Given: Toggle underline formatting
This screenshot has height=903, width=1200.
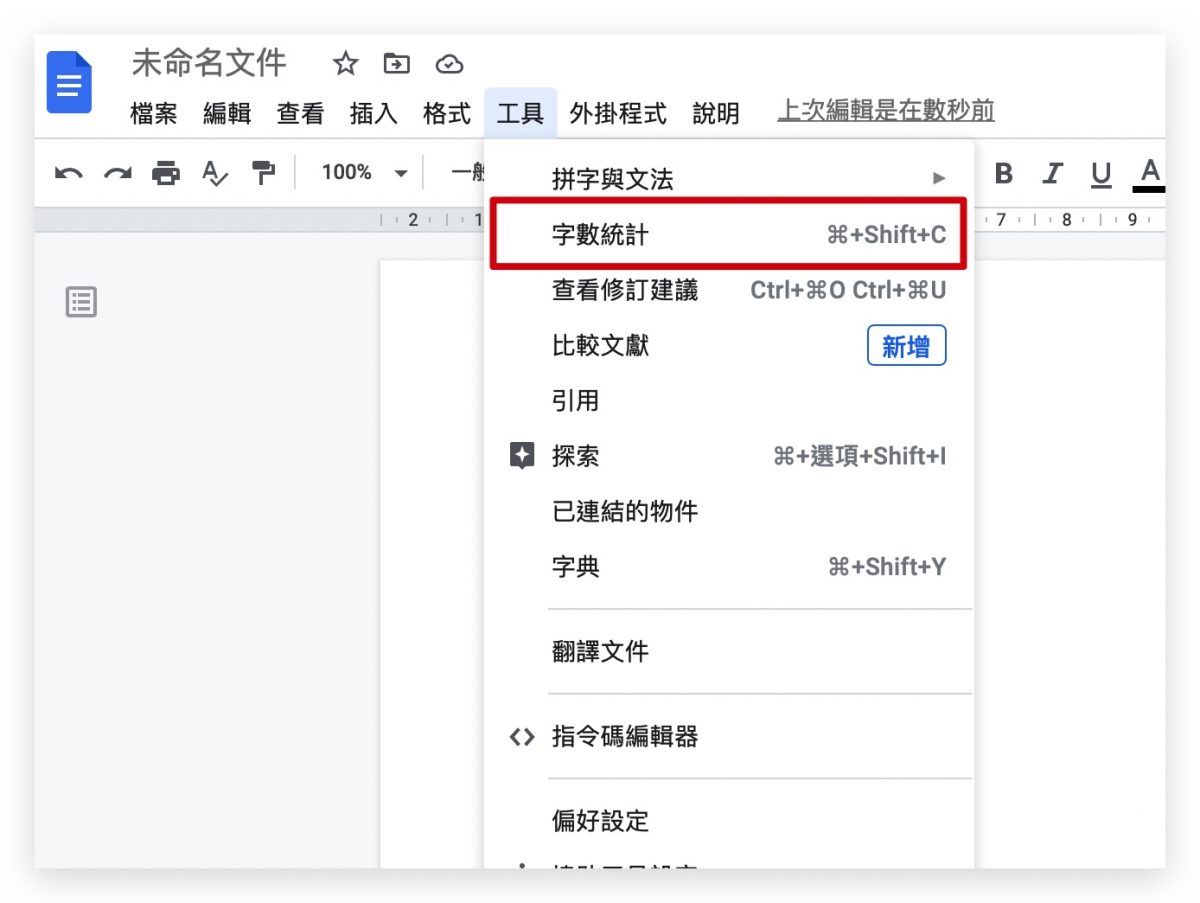Looking at the screenshot, I should [x=1101, y=175].
